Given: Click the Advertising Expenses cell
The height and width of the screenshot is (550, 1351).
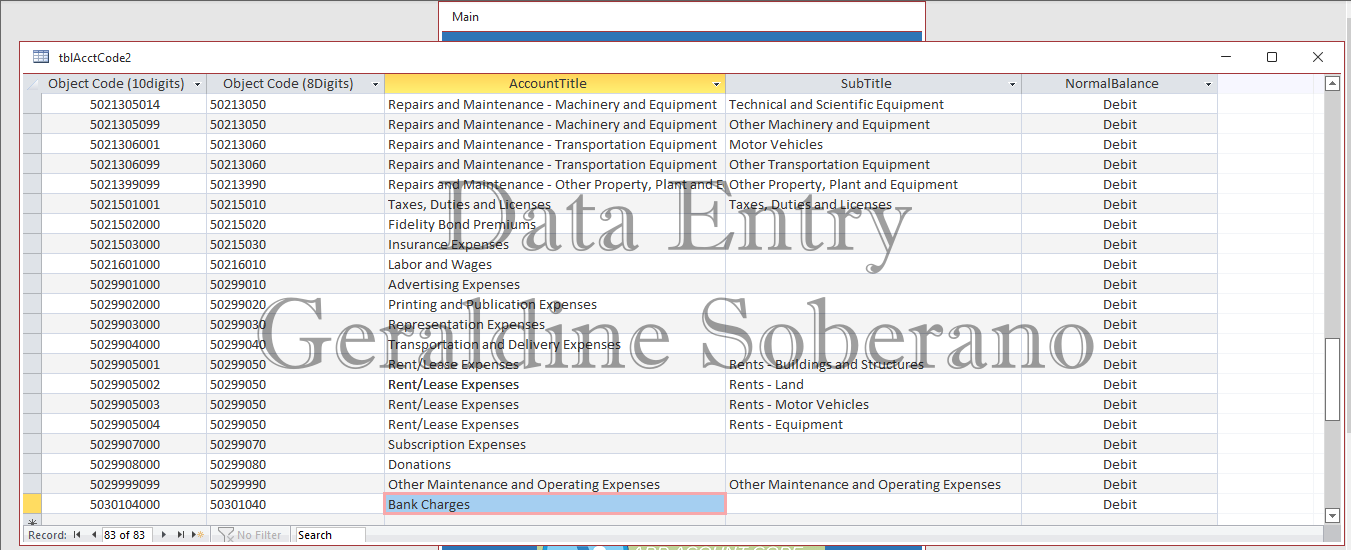Looking at the screenshot, I should coord(555,284).
